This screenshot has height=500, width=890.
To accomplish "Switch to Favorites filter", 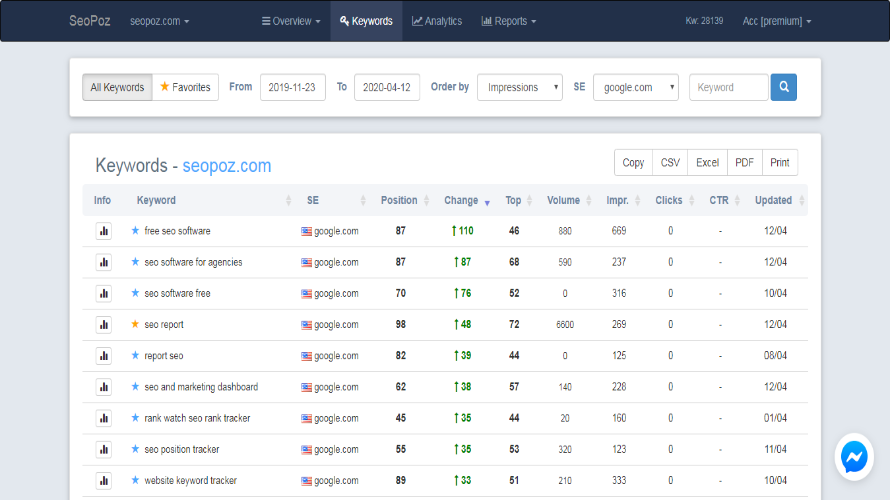I will (x=185, y=87).
